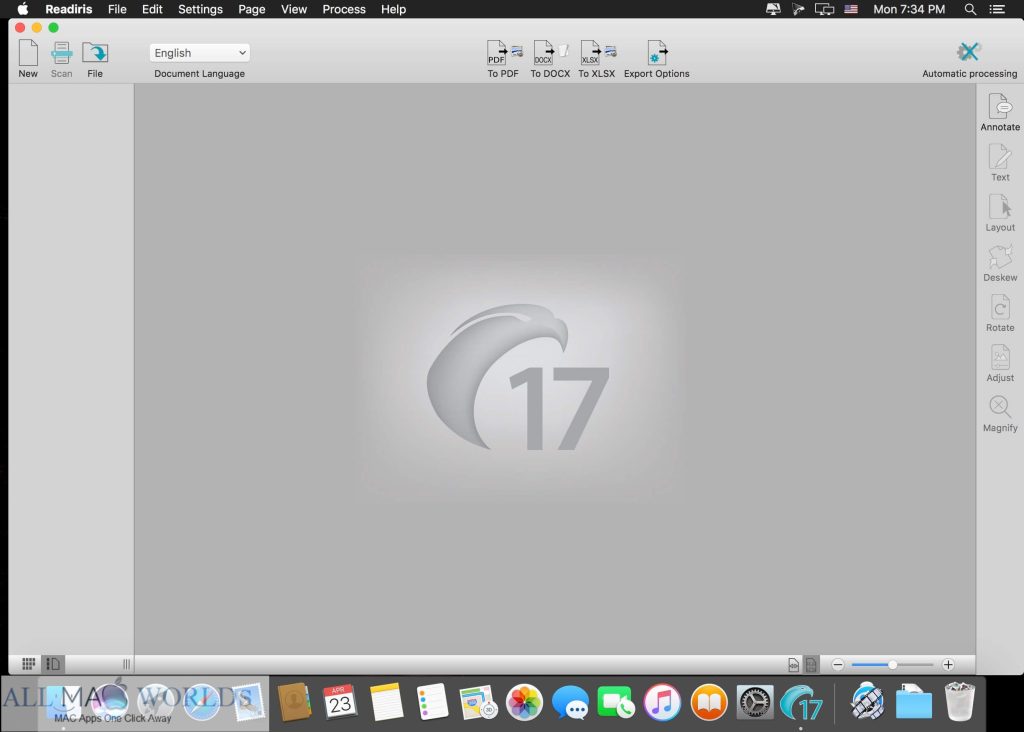Zoom in with plus button
Image resolution: width=1024 pixels, height=732 pixels.
tap(948, 665)
